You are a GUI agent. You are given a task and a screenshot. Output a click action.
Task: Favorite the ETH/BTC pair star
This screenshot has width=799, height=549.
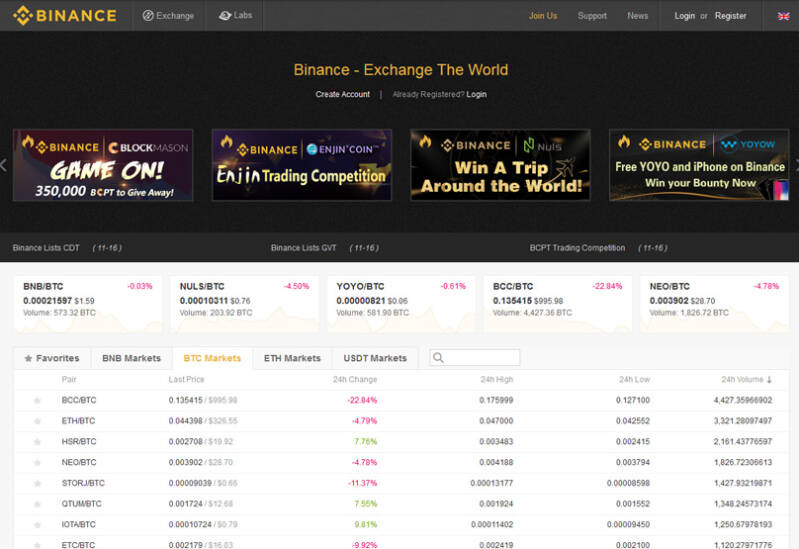[x=37, y=421]
